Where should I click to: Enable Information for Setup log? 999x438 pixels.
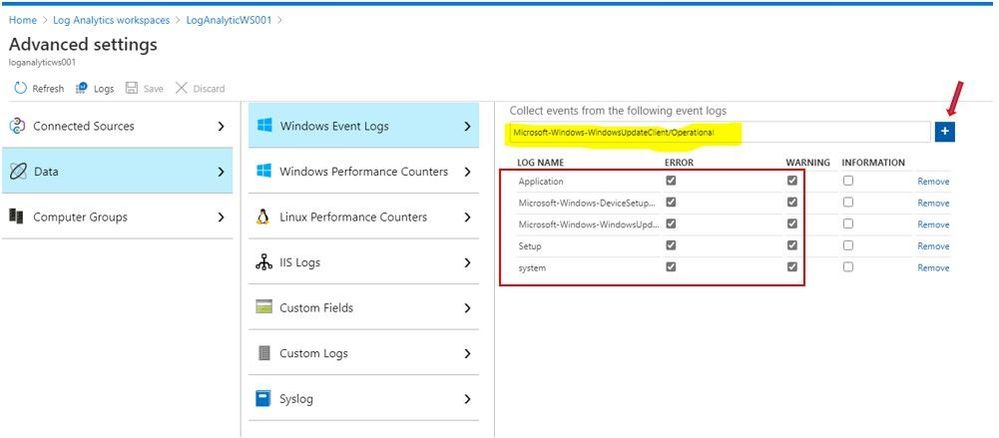[x=847, y=246]
